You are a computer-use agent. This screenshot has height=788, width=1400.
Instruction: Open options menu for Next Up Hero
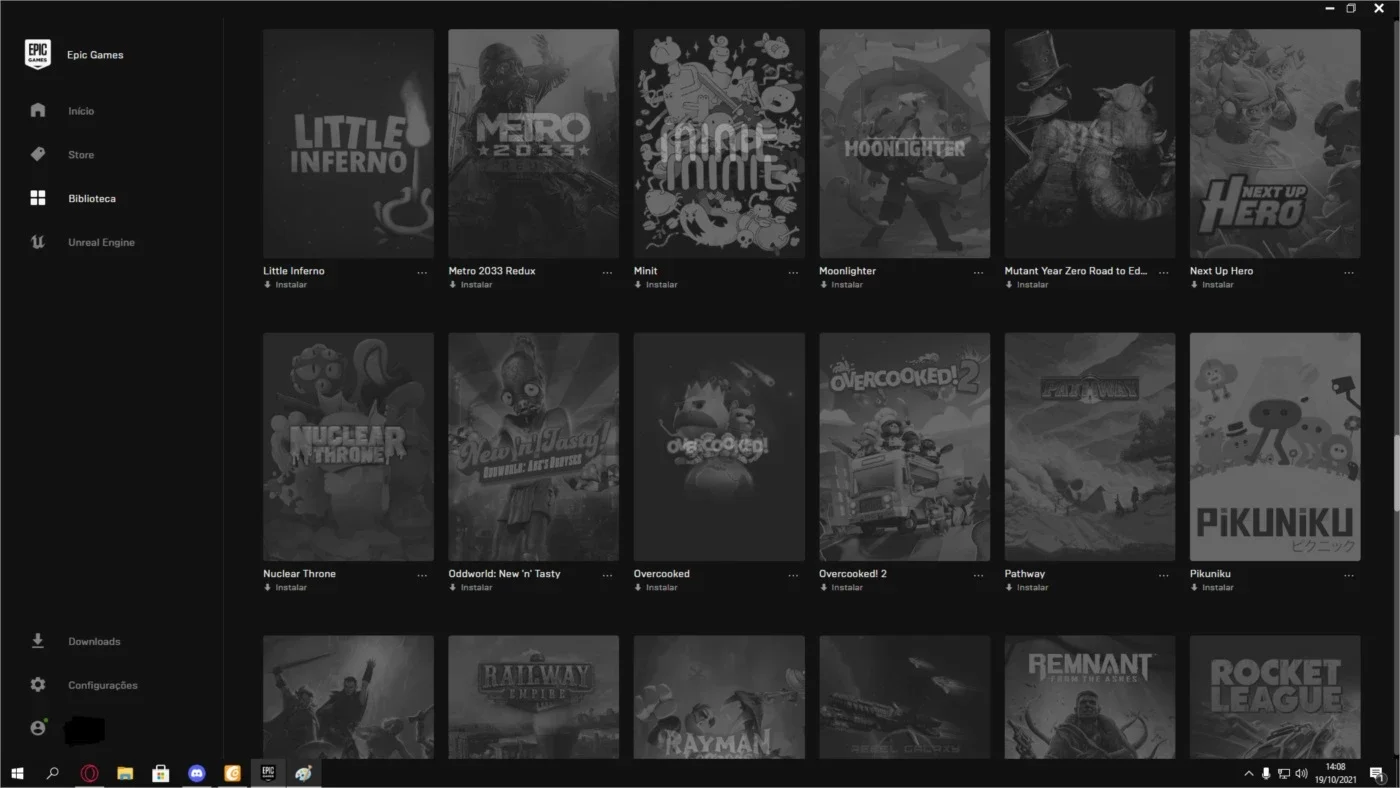[x=1349, y=272]
